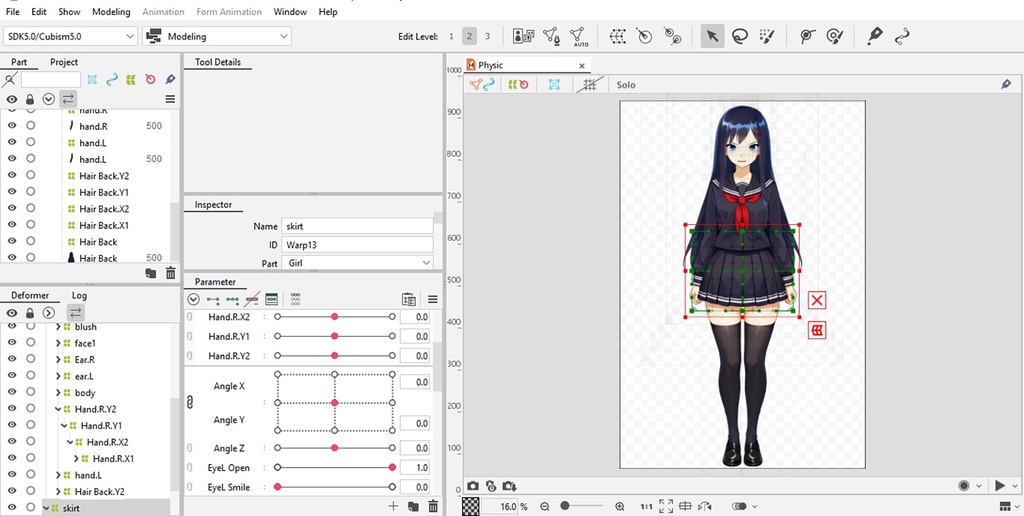Switch to the Project tab
1024x516 pixels.
pos(64,62)
